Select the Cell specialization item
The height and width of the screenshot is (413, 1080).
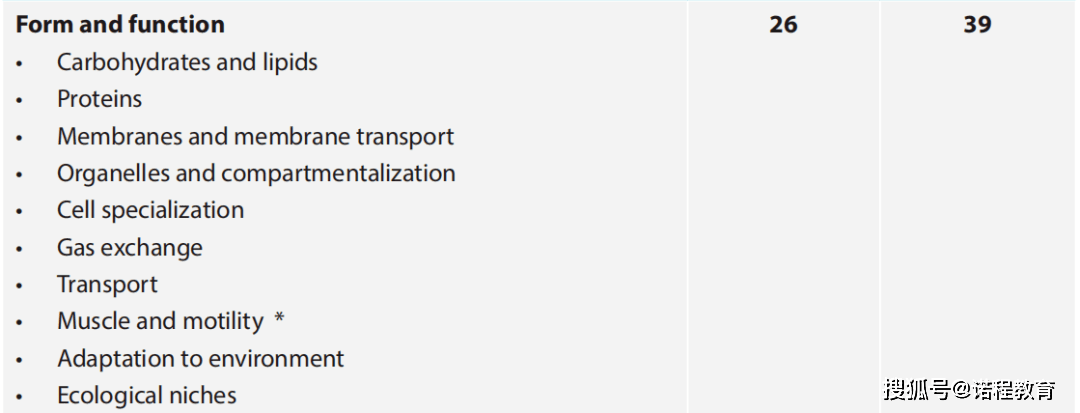click(x=150, y=211)
